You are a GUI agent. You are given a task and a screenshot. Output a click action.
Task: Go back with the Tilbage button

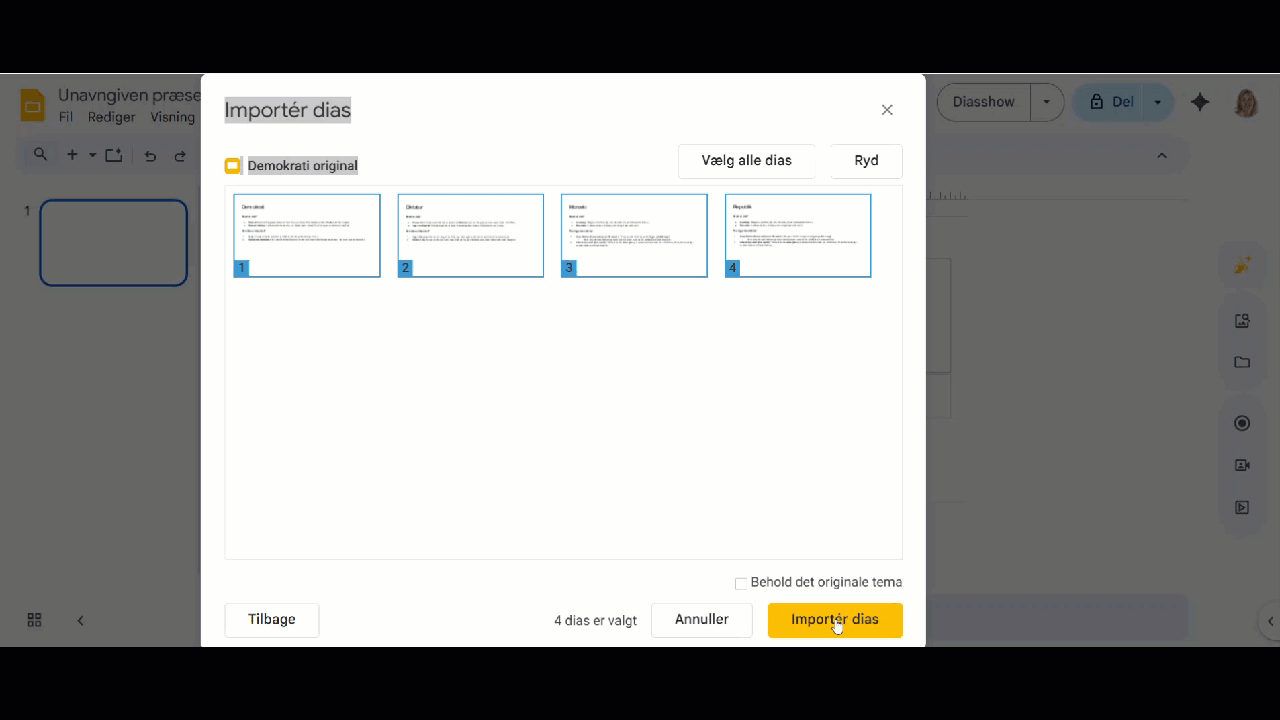tap(271, 620)
